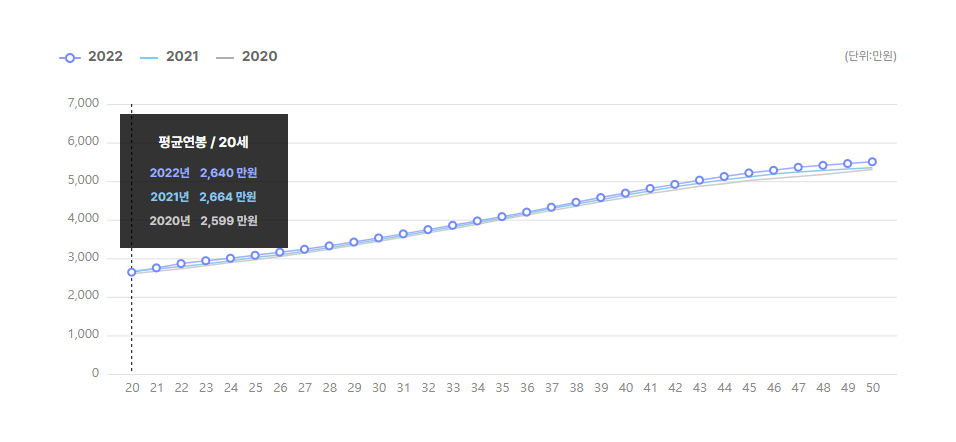Image resolution: width=956 pixels, height=442 pixels.
Task: Click the x-axis label 42
Action: tap(675, 388)
